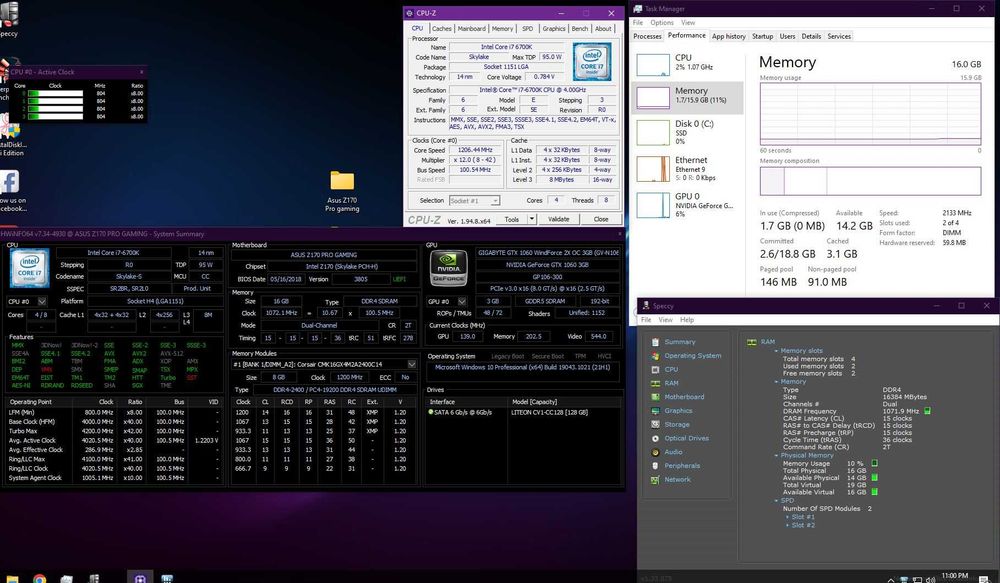Open Asus Z170 Pro gaming desktop folder
Viewport: 1000px width, 583px height.
coord(342,191)
